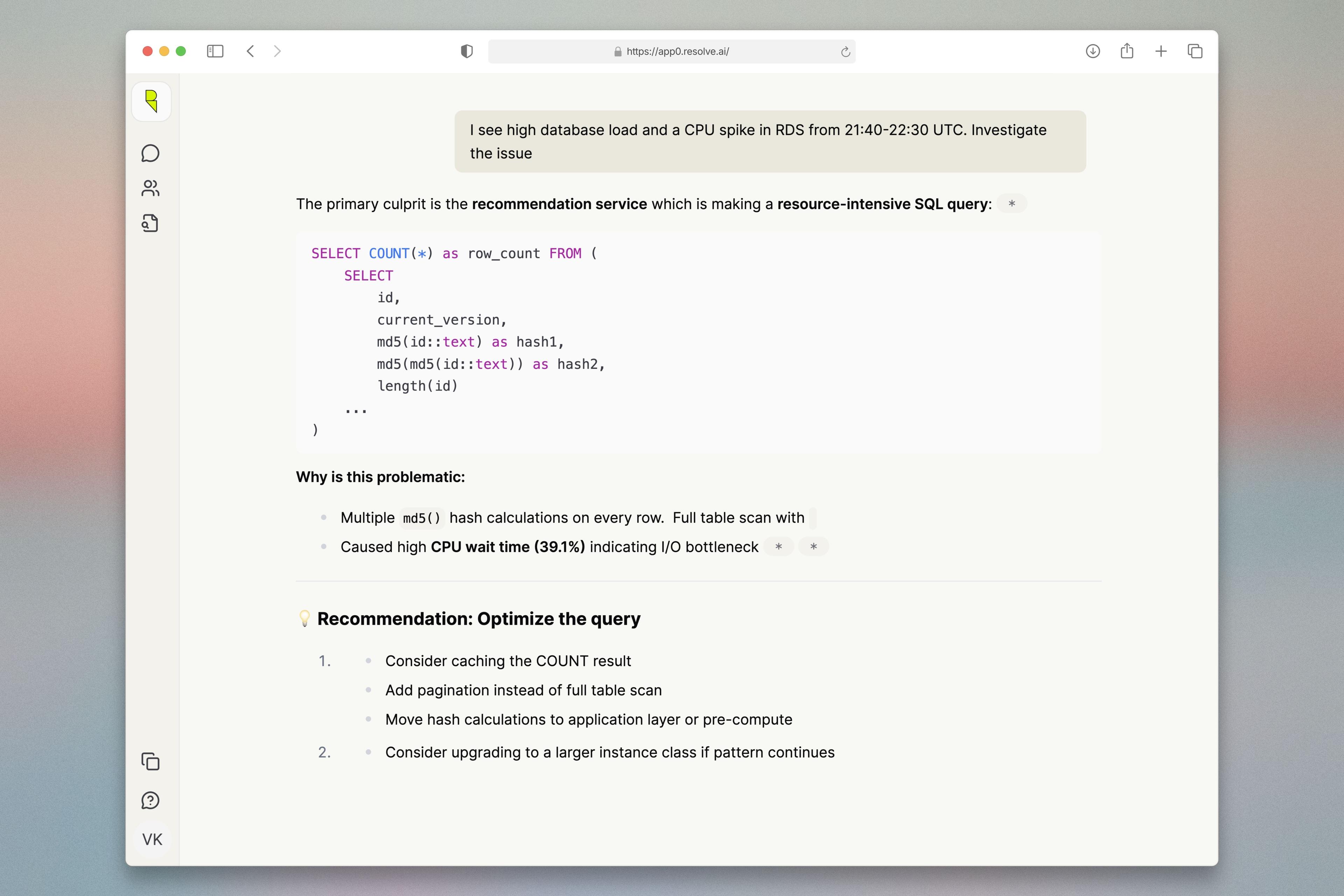1344x896 pixels.
Task: Click the VK user avatar
Action: click(151, 839)
